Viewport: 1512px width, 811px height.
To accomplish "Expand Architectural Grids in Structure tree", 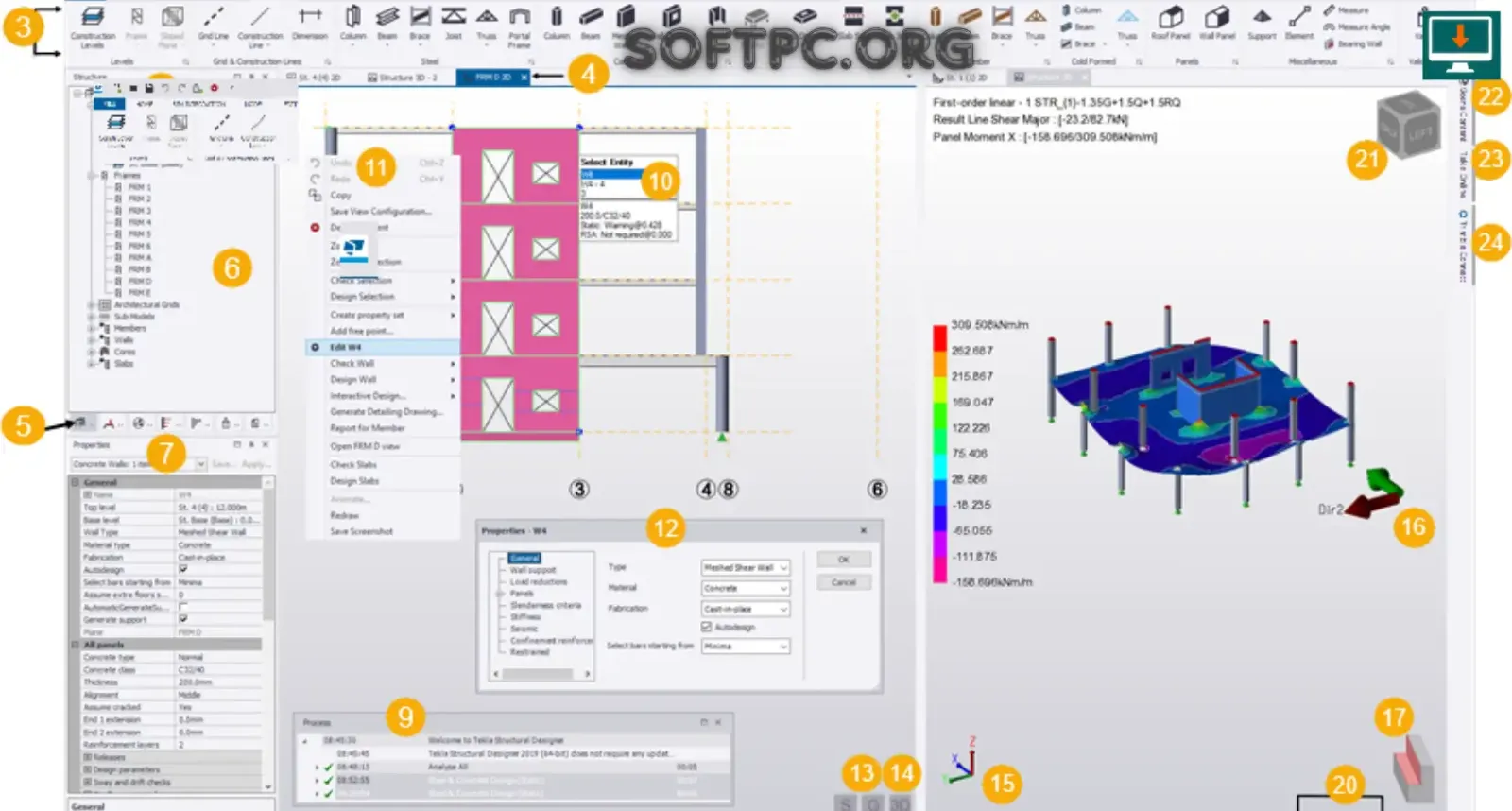I will pos(92,304).
